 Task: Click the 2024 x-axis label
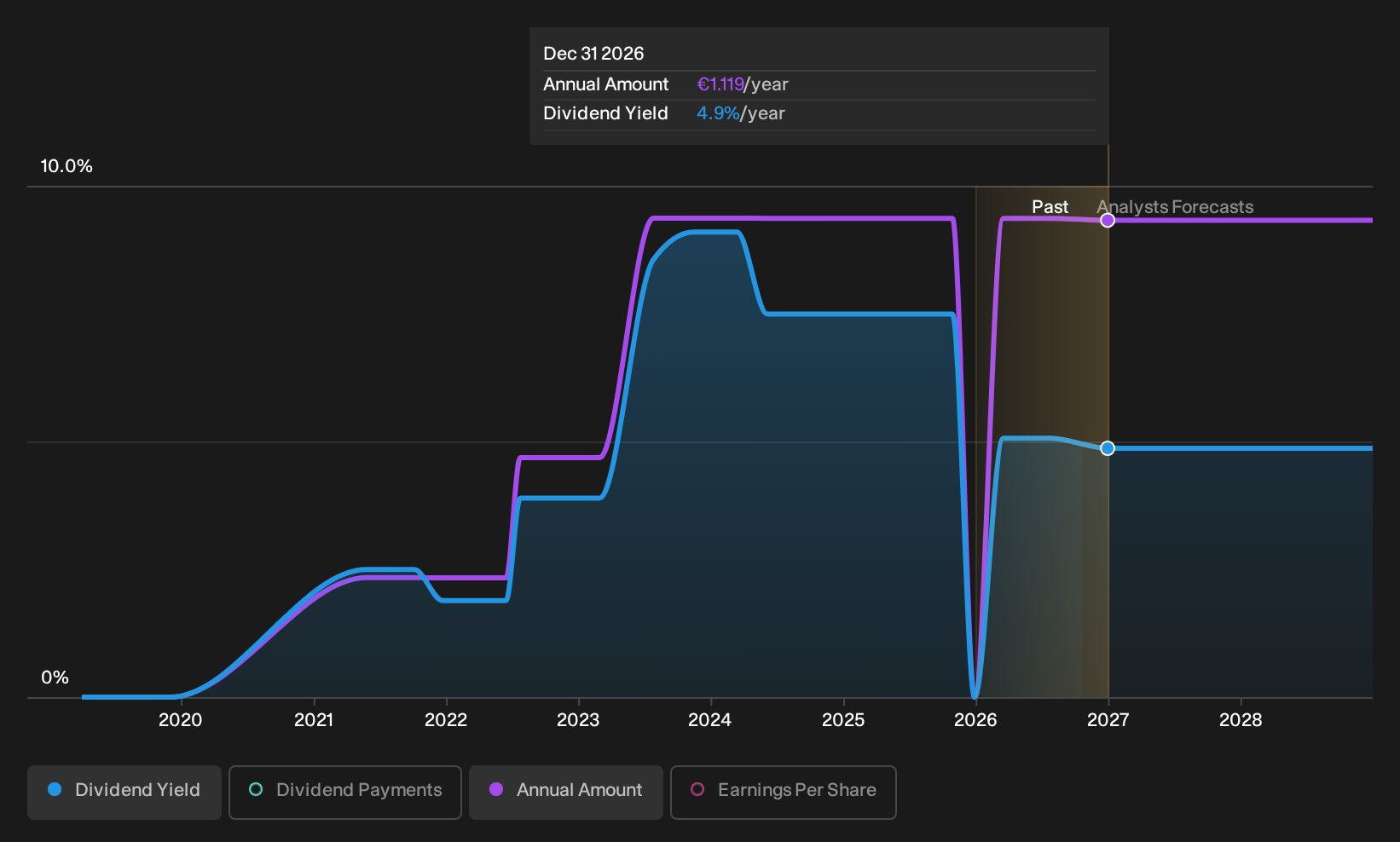[710, 720]
